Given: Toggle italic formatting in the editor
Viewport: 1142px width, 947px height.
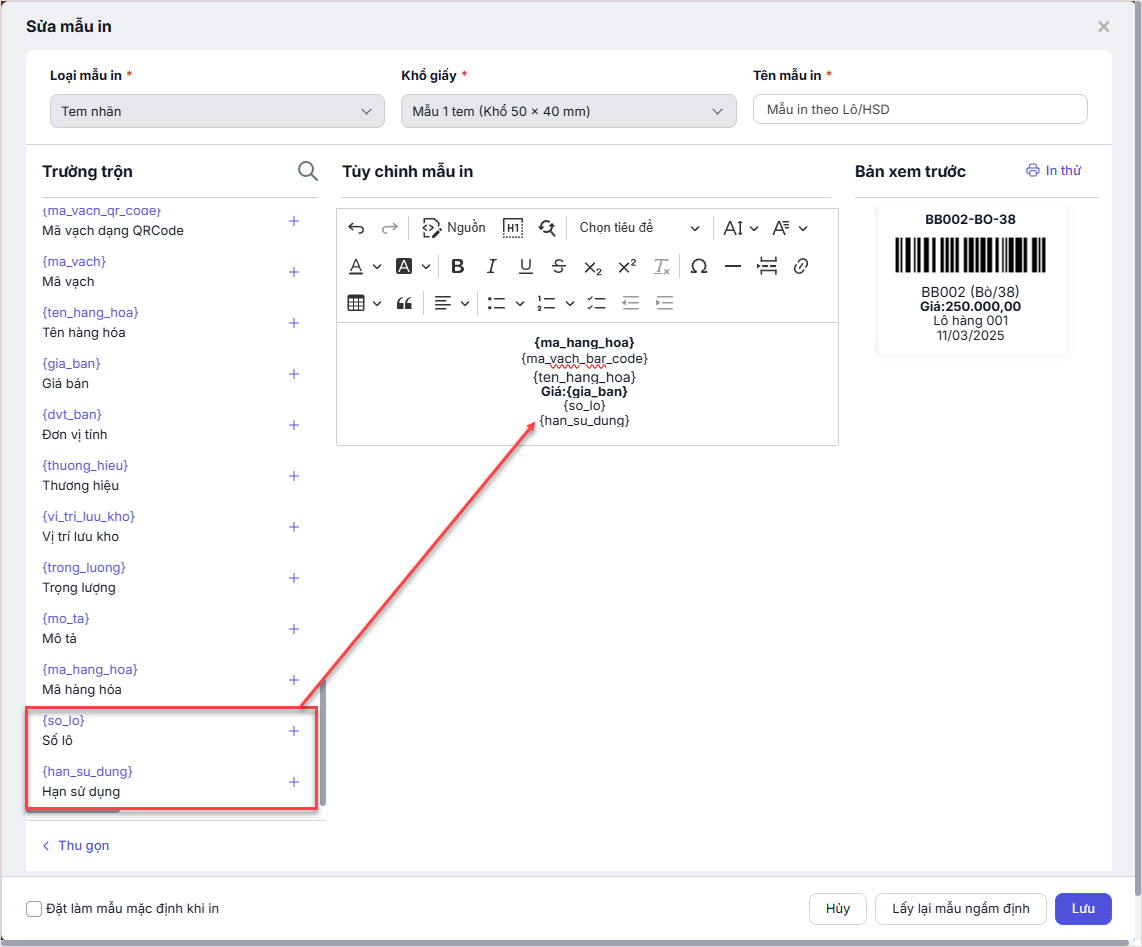Looking at the screenshot, I should (x=491, y=266).
